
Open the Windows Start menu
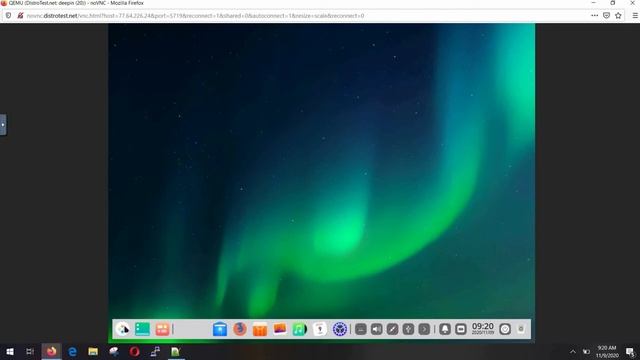[10, 351]
